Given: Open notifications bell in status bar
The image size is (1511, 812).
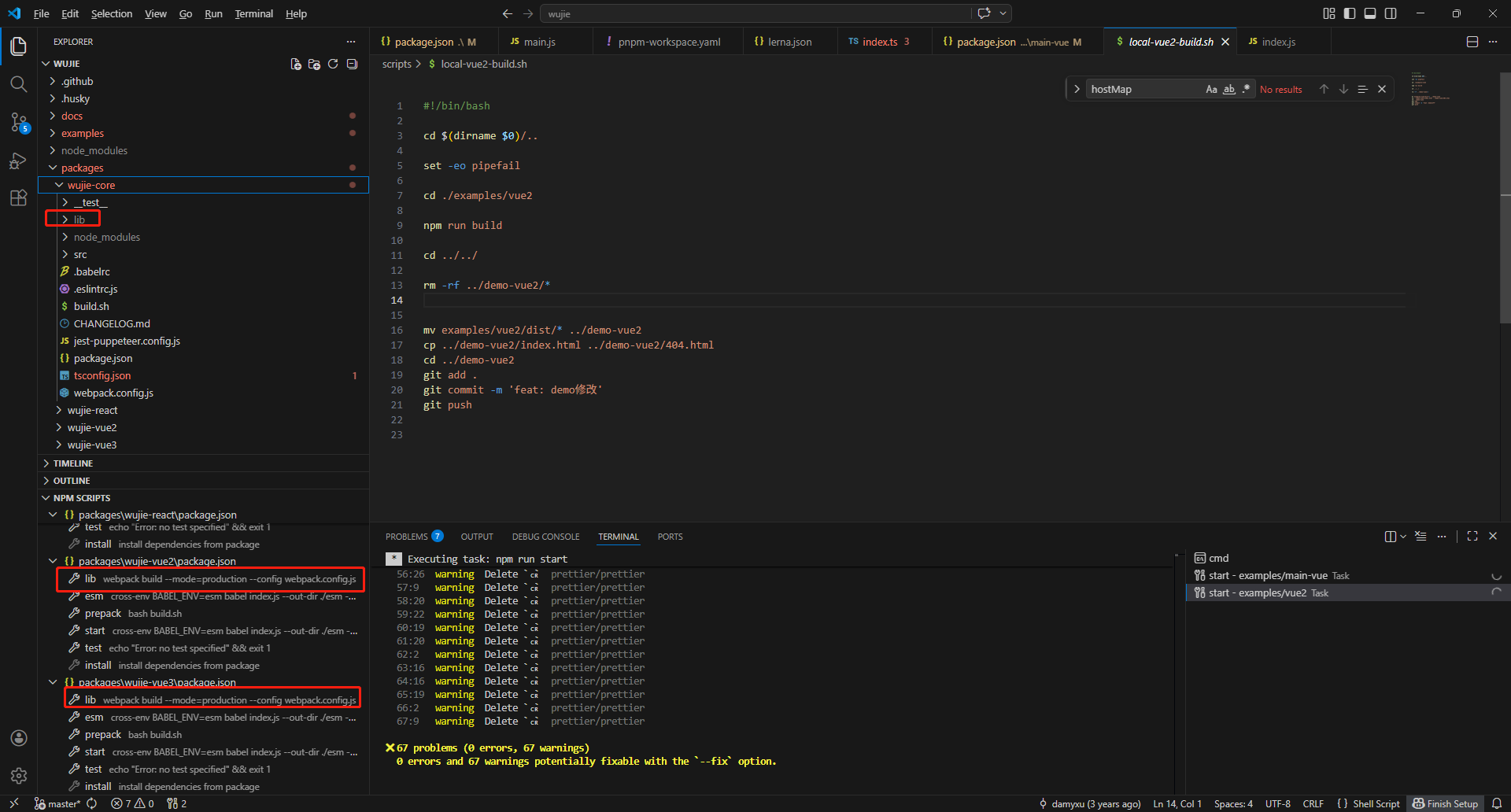Looking at the screenshot, I should coord(1497,803).
